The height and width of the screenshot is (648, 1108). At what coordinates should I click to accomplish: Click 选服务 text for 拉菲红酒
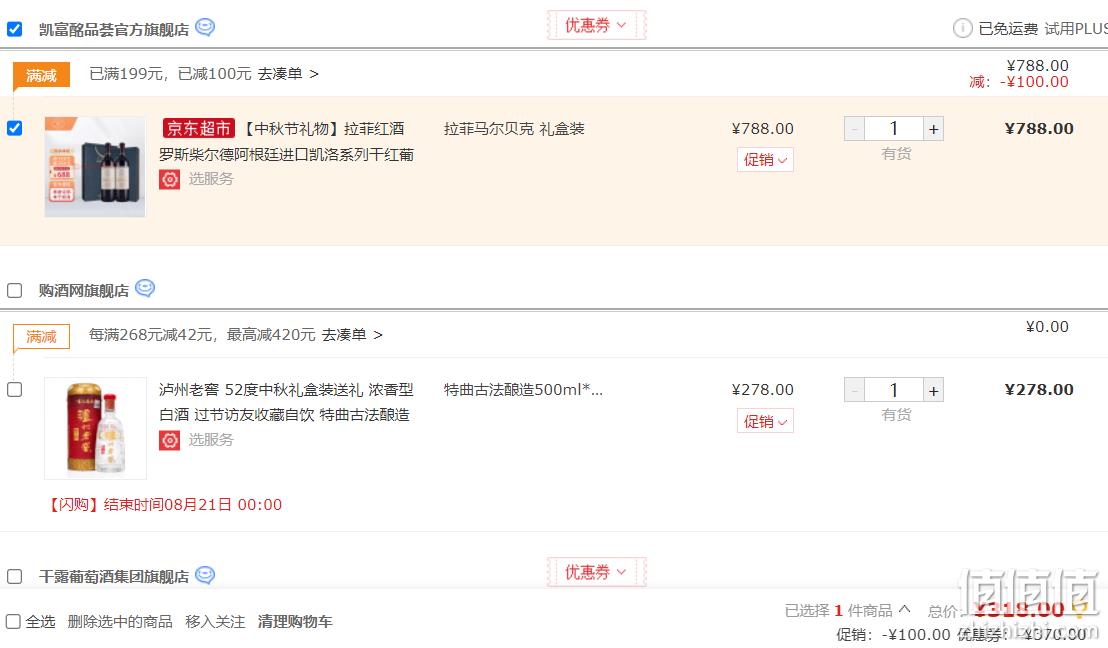tap(211, 179)
